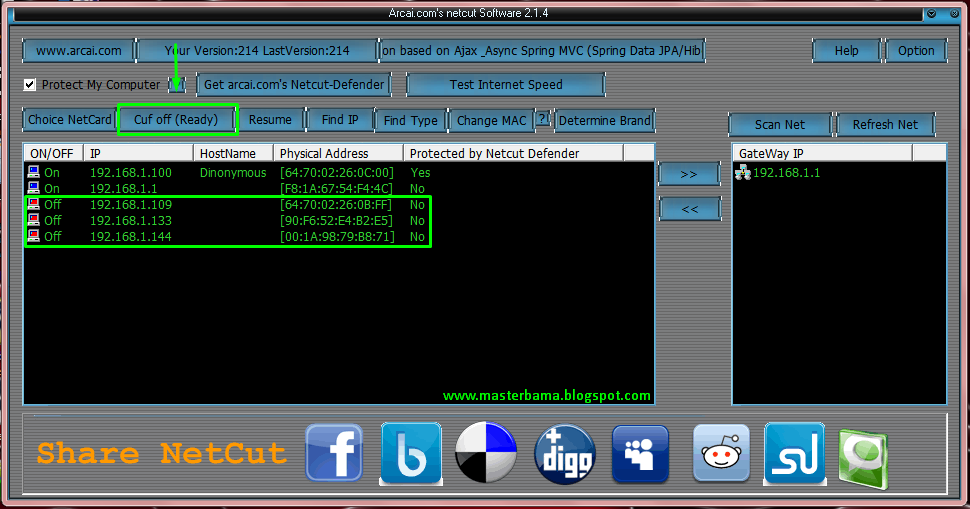The image size is (970, 509).
Task: Click Test Internet Speed button
Action: (x=506, y=85)
